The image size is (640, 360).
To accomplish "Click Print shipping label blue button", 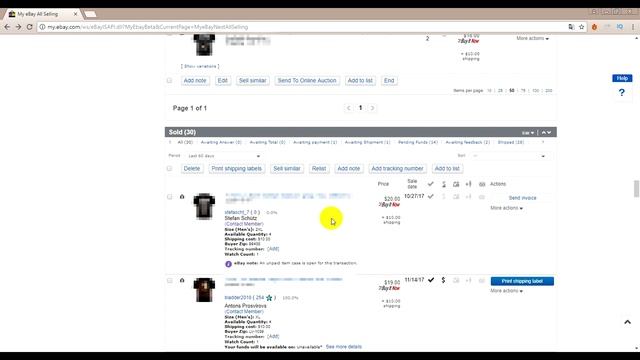I will [522, 281].
